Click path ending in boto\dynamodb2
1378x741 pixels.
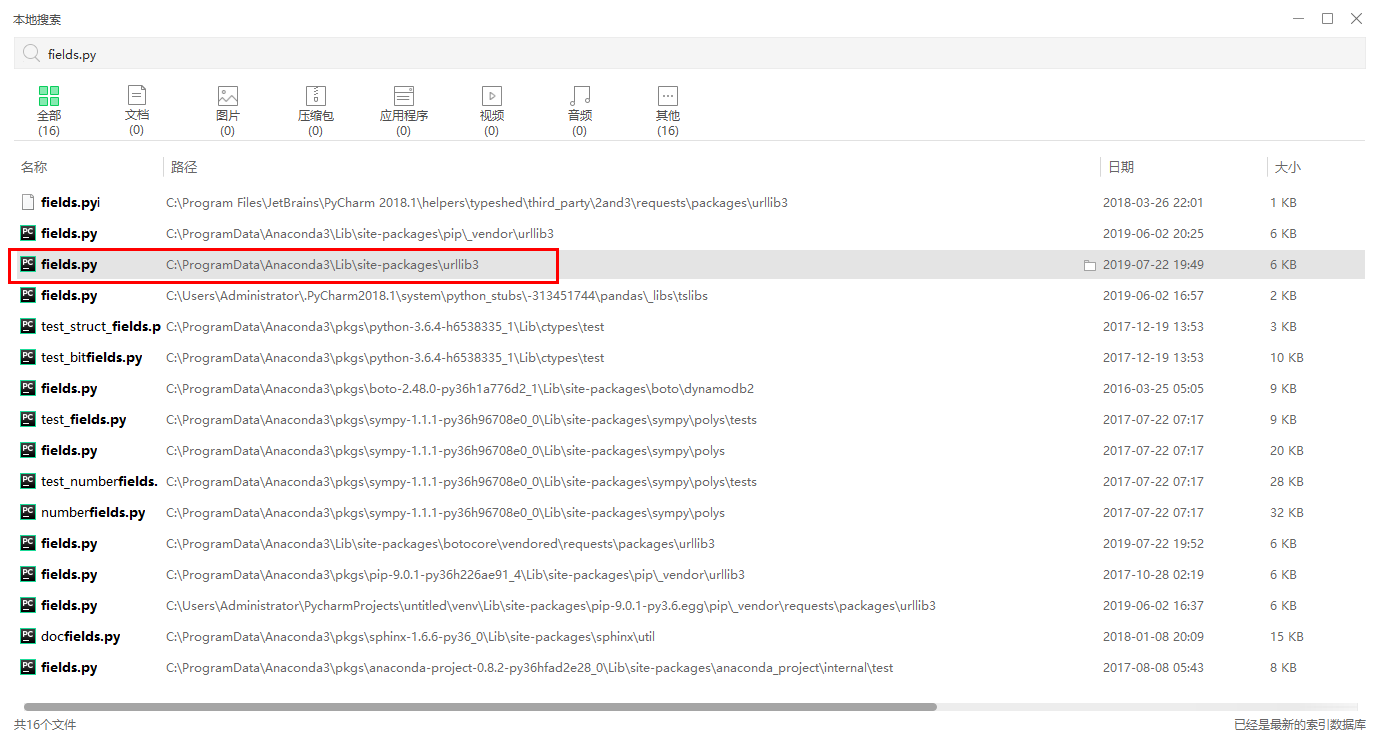(x=460, y=388)
